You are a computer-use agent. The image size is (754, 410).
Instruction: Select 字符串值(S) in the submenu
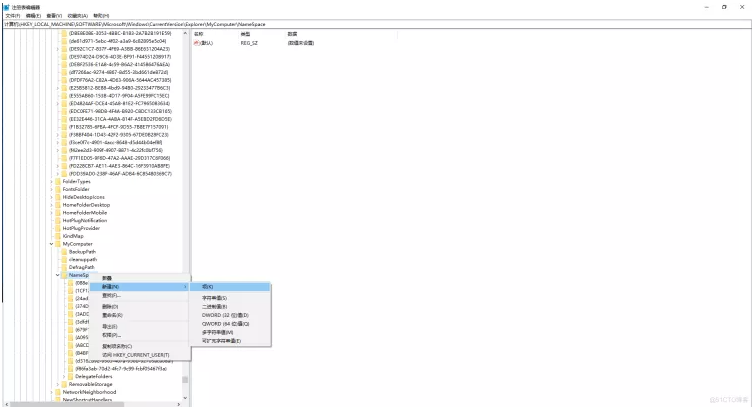coord(230,298)
